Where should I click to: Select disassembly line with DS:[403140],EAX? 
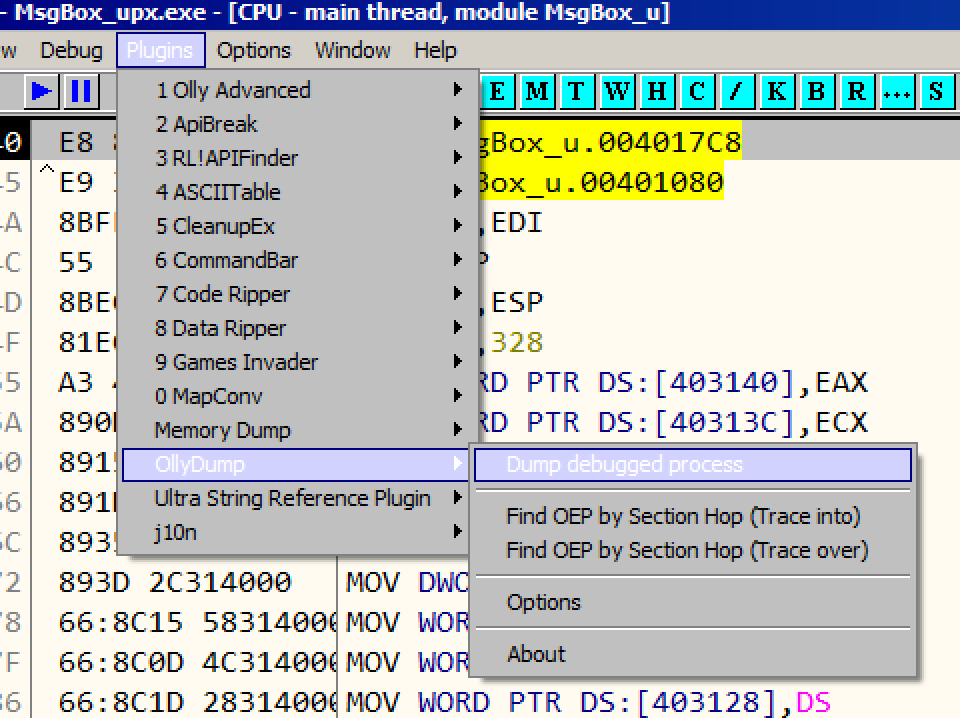(673, 383)
